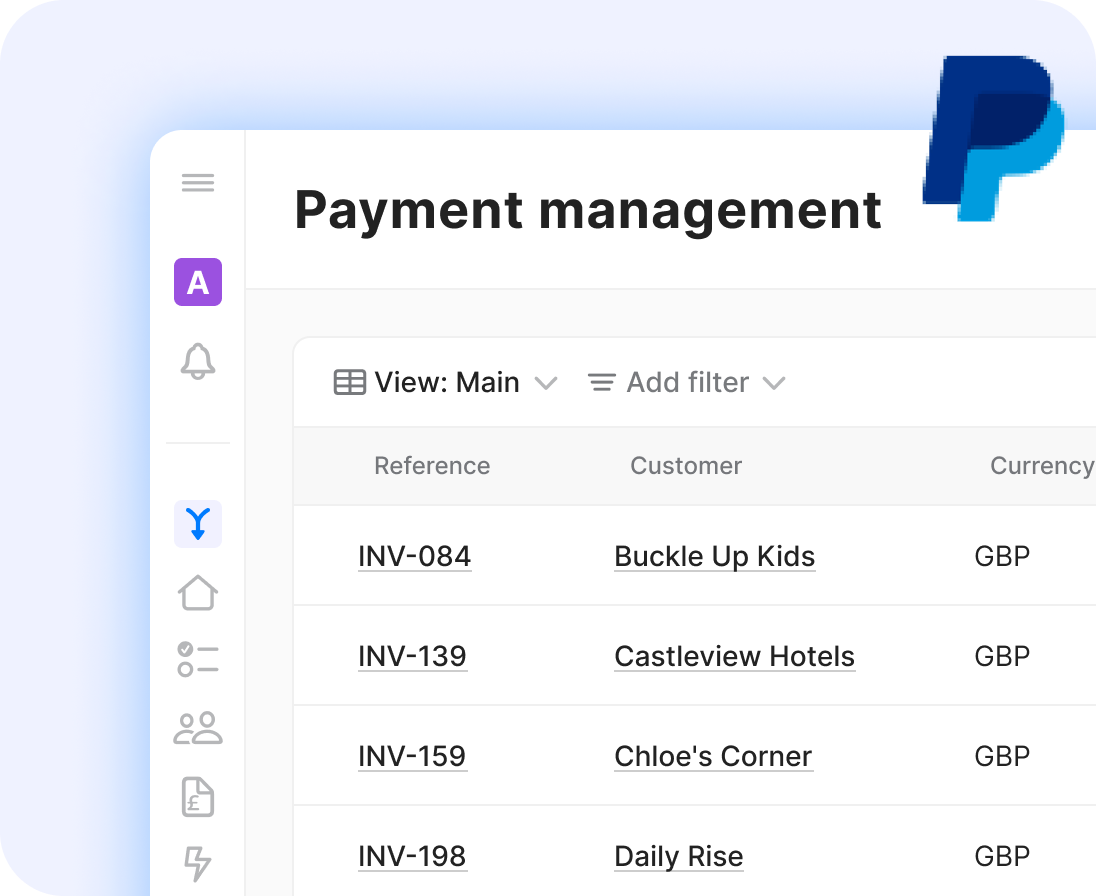Viewport: 1096px width, 896px height.
Task: Open the customers people icon
Action: pos(198,728)
